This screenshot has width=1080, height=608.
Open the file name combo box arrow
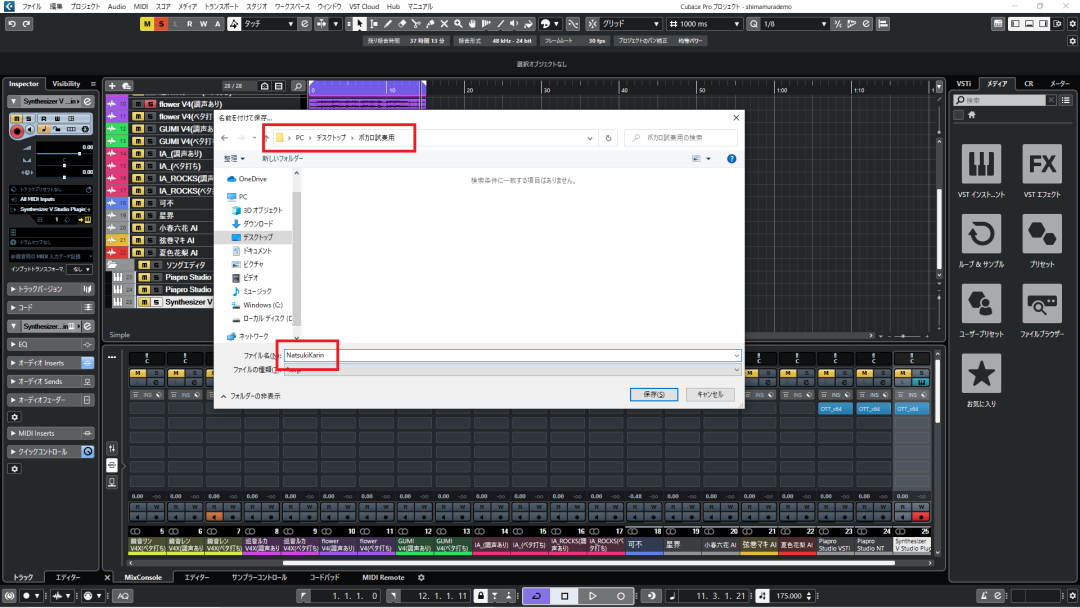pyautogui.click(x=736, y=355)
